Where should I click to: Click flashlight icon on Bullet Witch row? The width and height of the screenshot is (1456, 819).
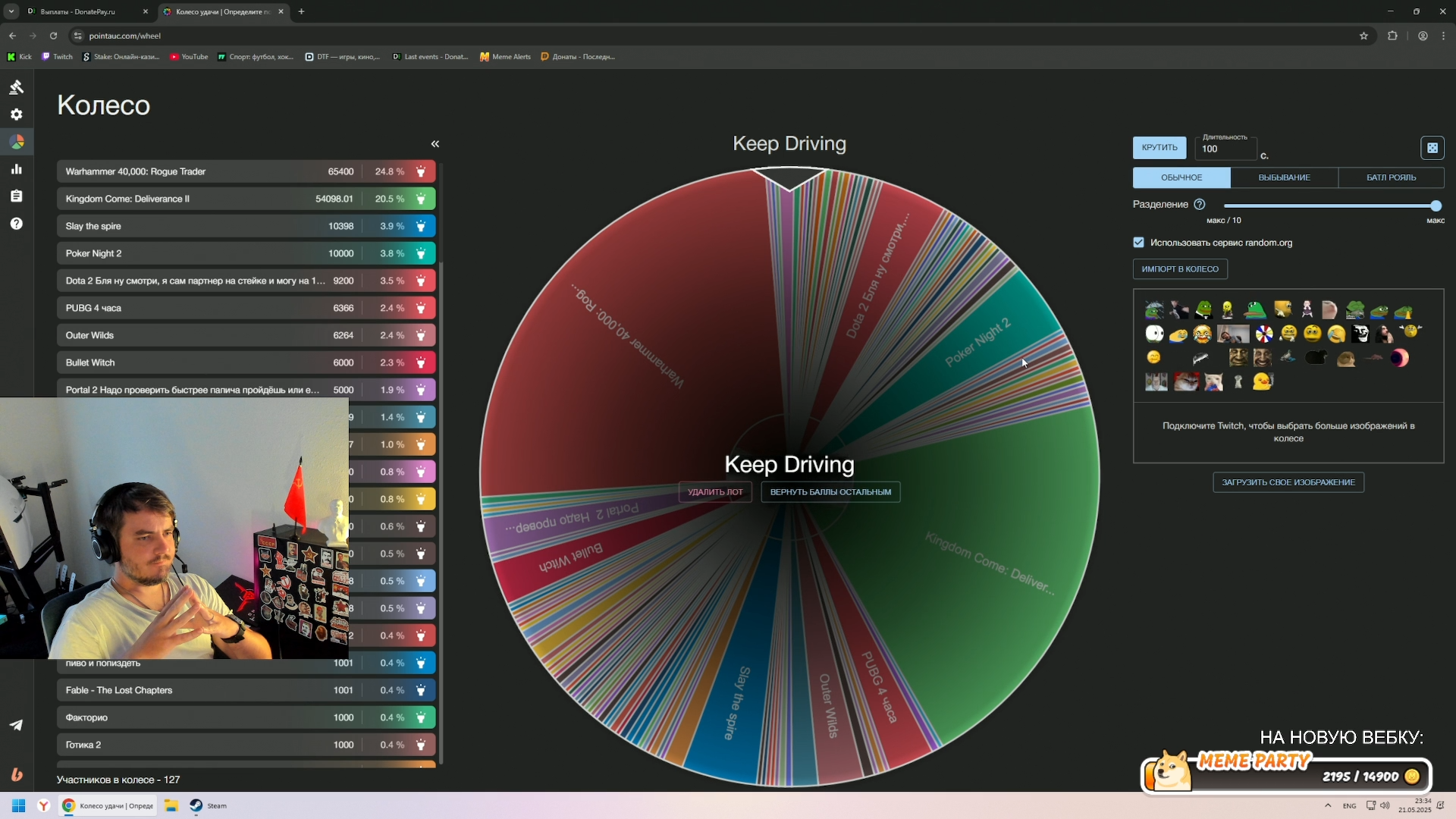(421, 362)
